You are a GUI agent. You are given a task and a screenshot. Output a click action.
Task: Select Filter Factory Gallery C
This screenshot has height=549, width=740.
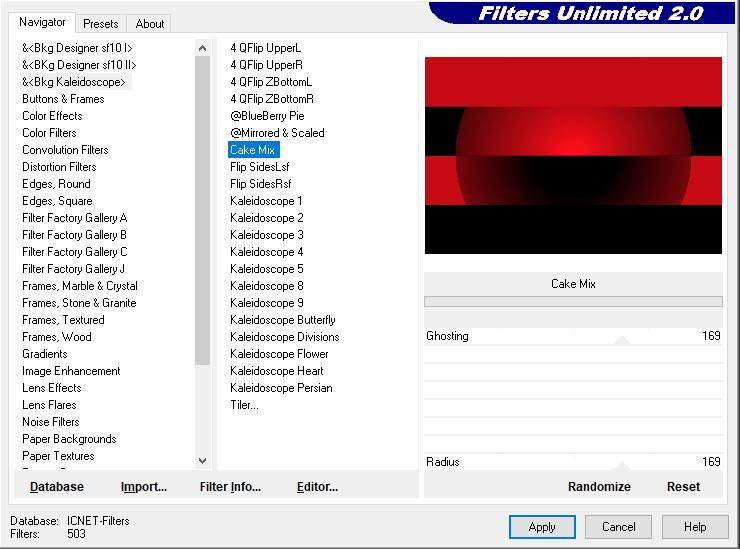(x=75, y=252)
